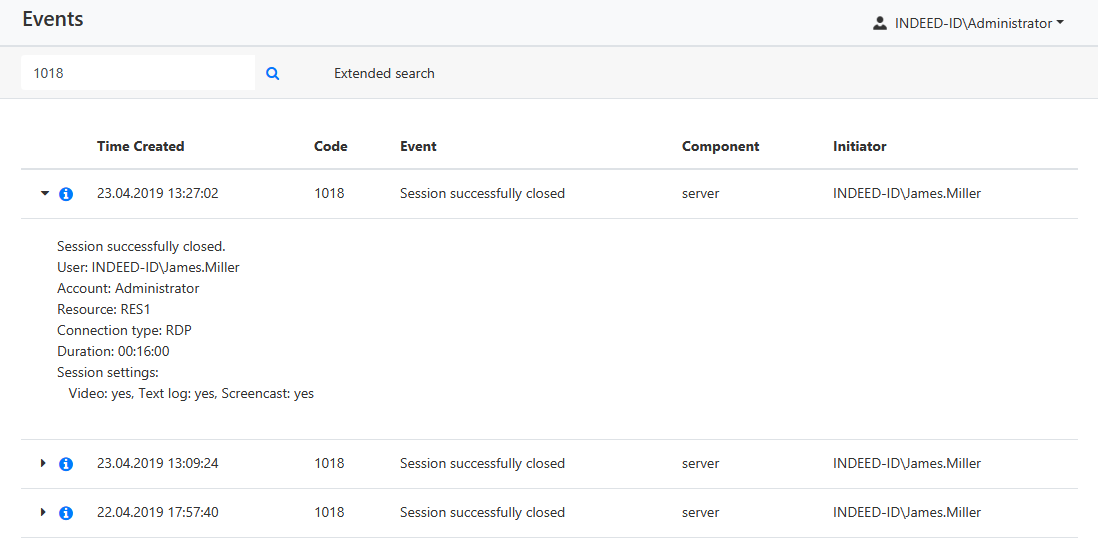Expand the 13:09:24 event row
Viewport: 1098px width, 539px height.
(43, 463)
